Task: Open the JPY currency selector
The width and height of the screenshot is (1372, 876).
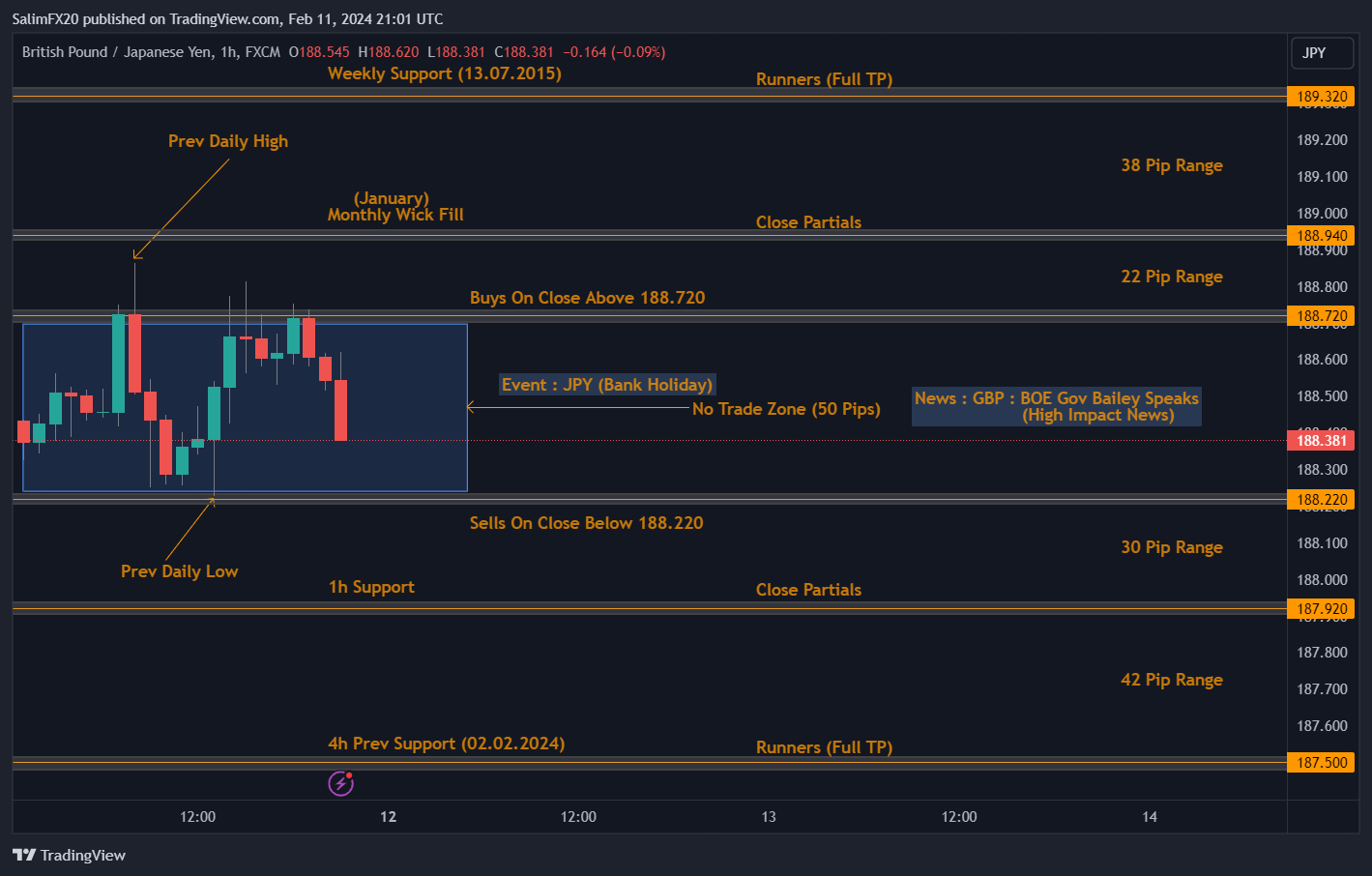Action: tap(1321, 53)
